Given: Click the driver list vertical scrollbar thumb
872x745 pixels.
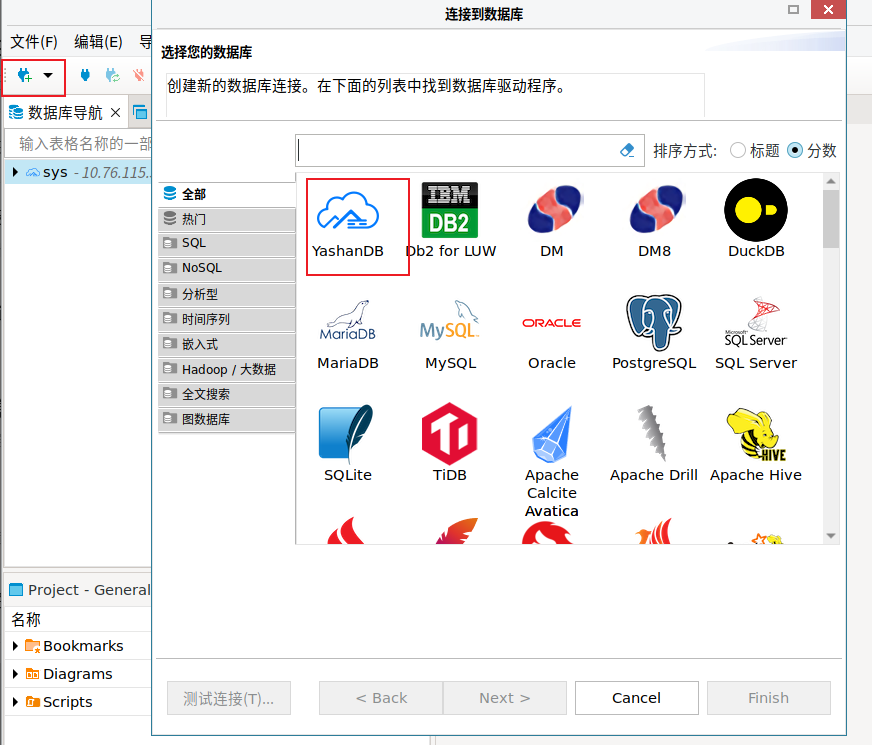Looking at the screenshot, I should [831, 219].
